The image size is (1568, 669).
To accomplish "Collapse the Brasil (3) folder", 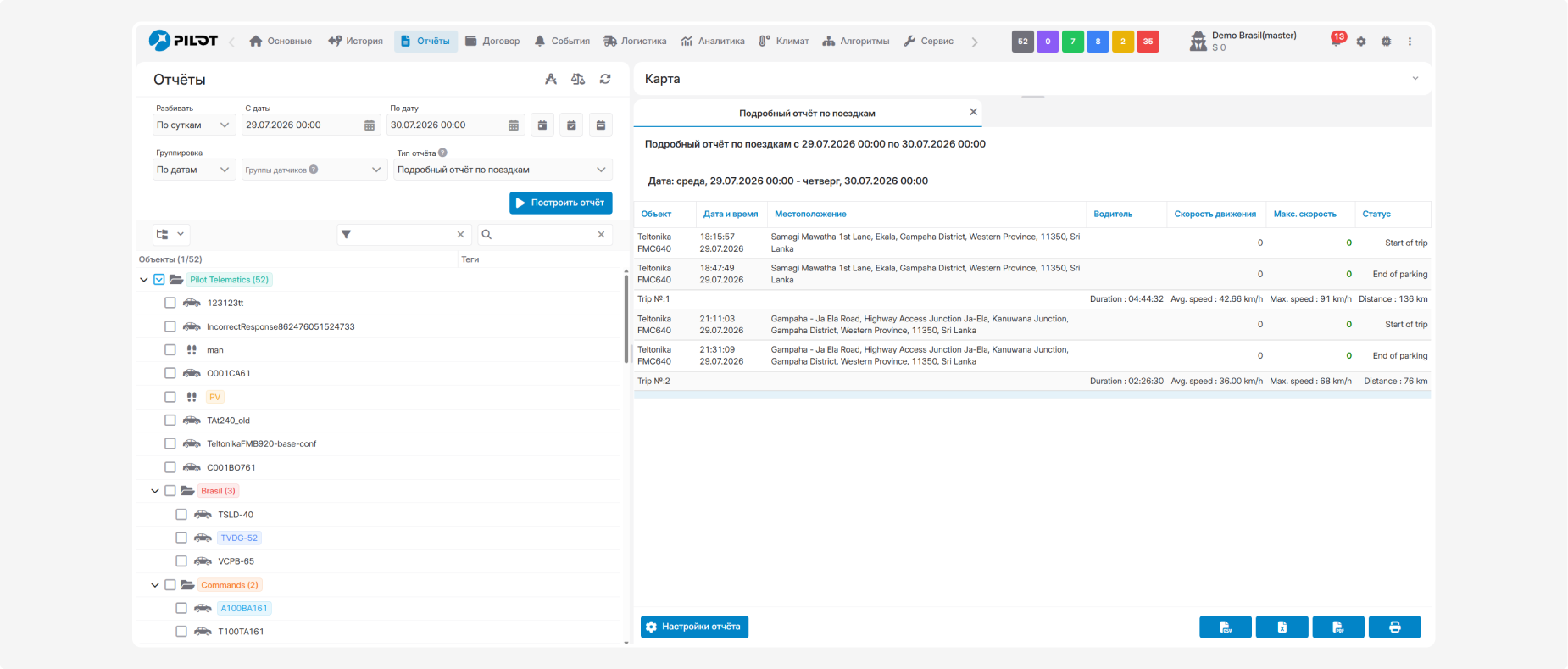I will [x=155, y=491].
